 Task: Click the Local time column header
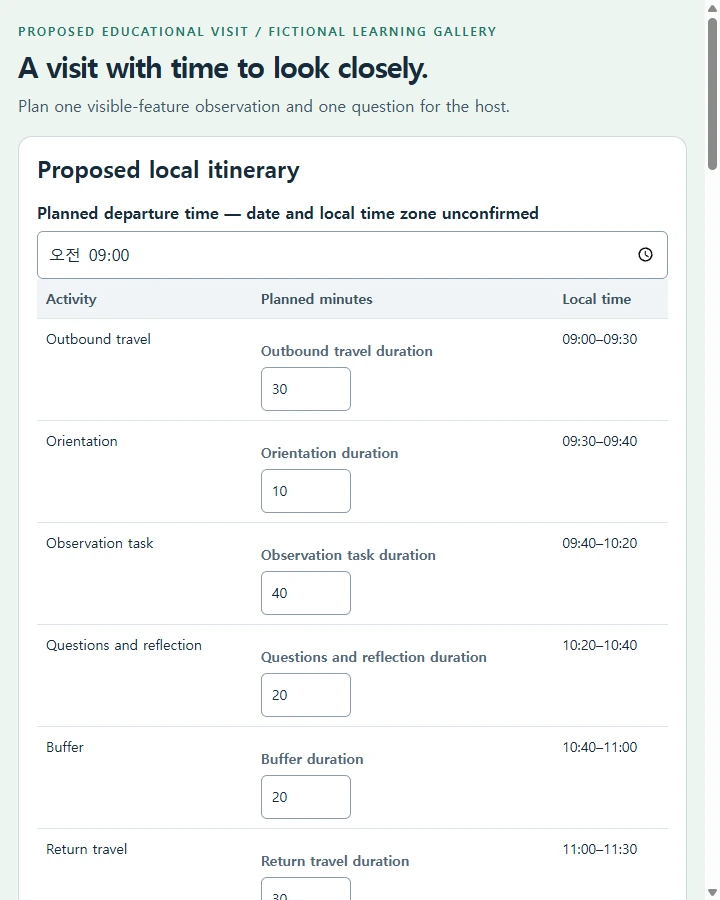[x=597, y=299]
